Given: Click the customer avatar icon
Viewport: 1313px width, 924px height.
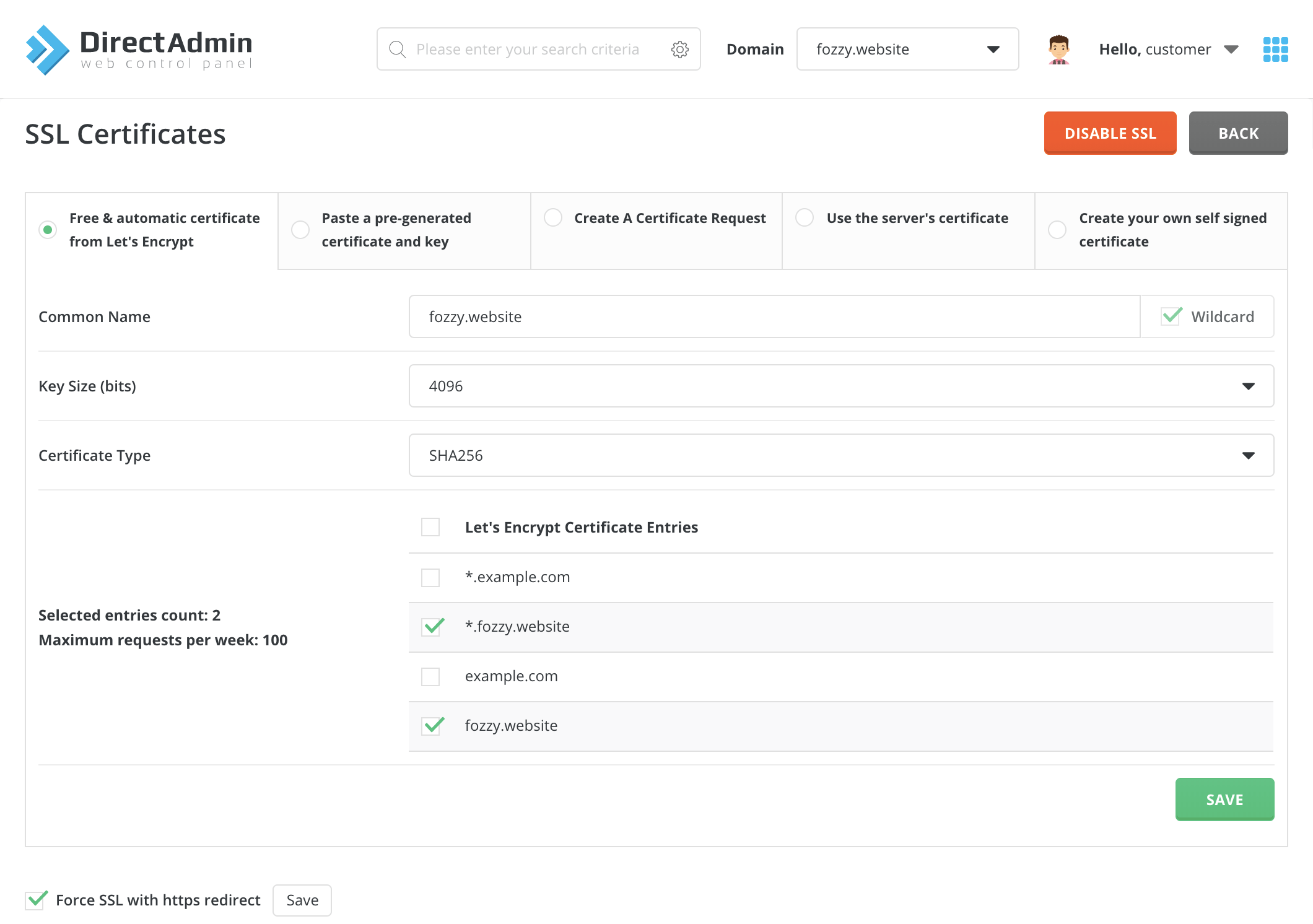Looking at the screenshot, I should click(1058, 50).
